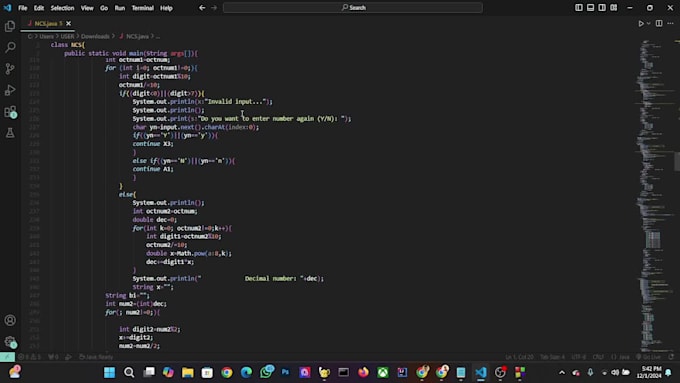The height and width of the screenshot is (383, 680).
Task: Open editor More Actions ellipsis
Action: [x=670, y=23]
